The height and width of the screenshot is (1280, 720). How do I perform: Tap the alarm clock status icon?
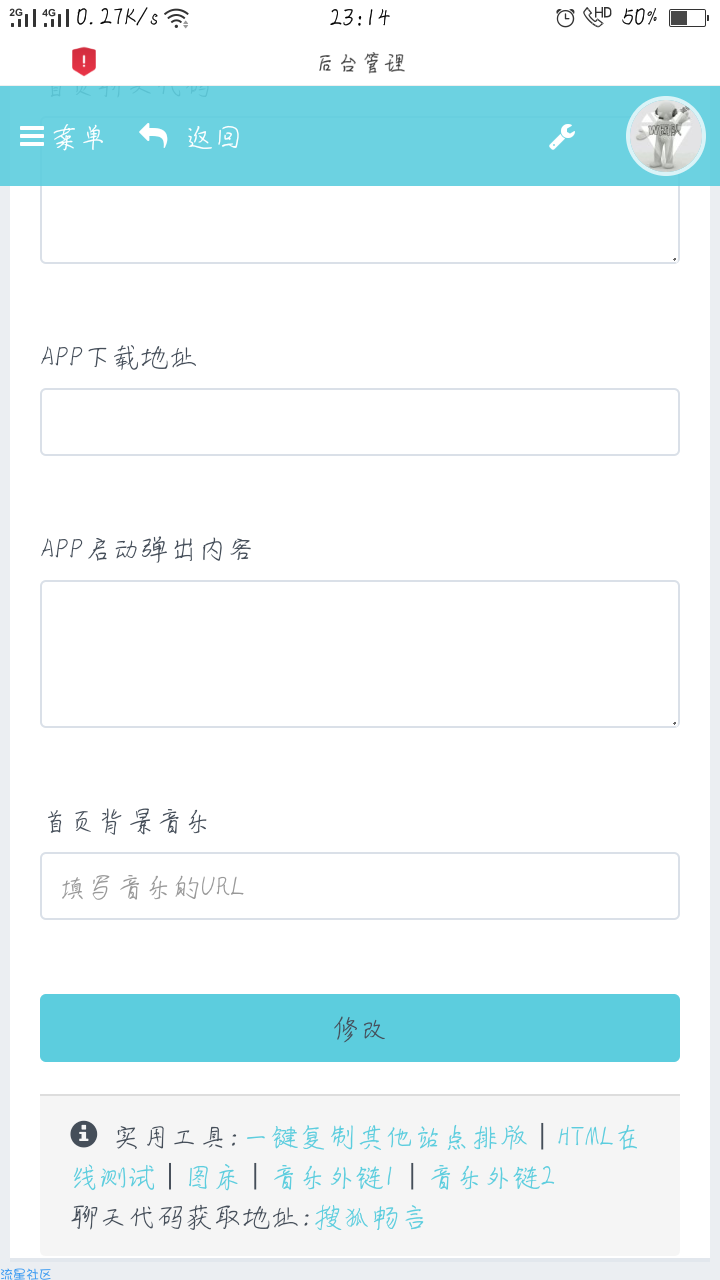click(x=565, y=18)
